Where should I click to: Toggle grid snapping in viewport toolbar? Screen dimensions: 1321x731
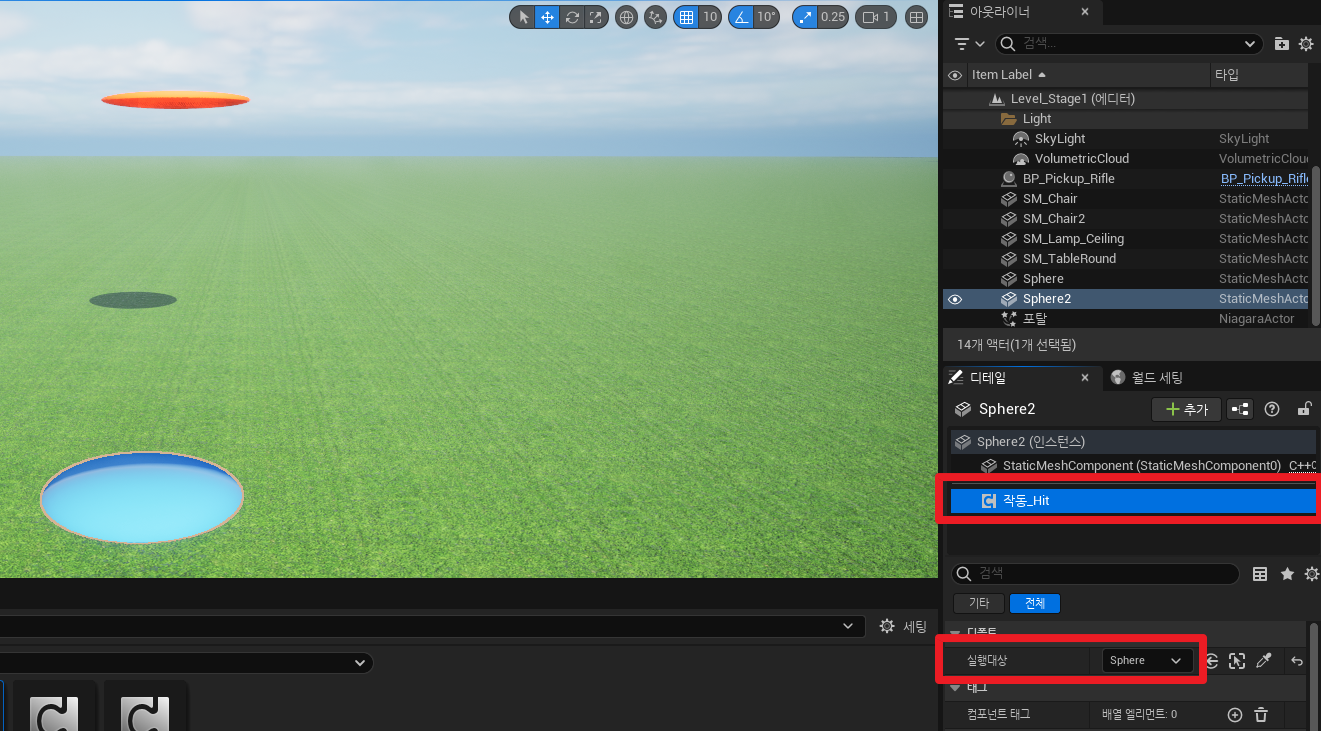(x=685, y=17)
